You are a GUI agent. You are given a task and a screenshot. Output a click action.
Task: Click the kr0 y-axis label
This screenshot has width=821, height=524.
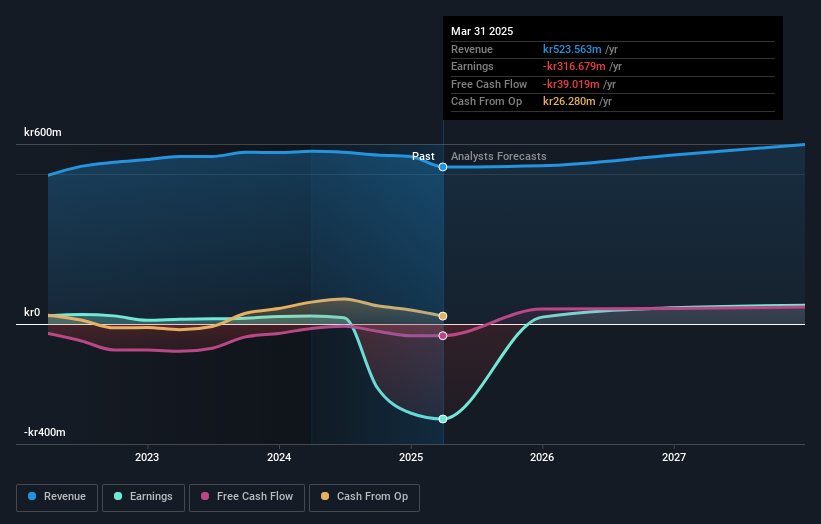click(32, 313)
